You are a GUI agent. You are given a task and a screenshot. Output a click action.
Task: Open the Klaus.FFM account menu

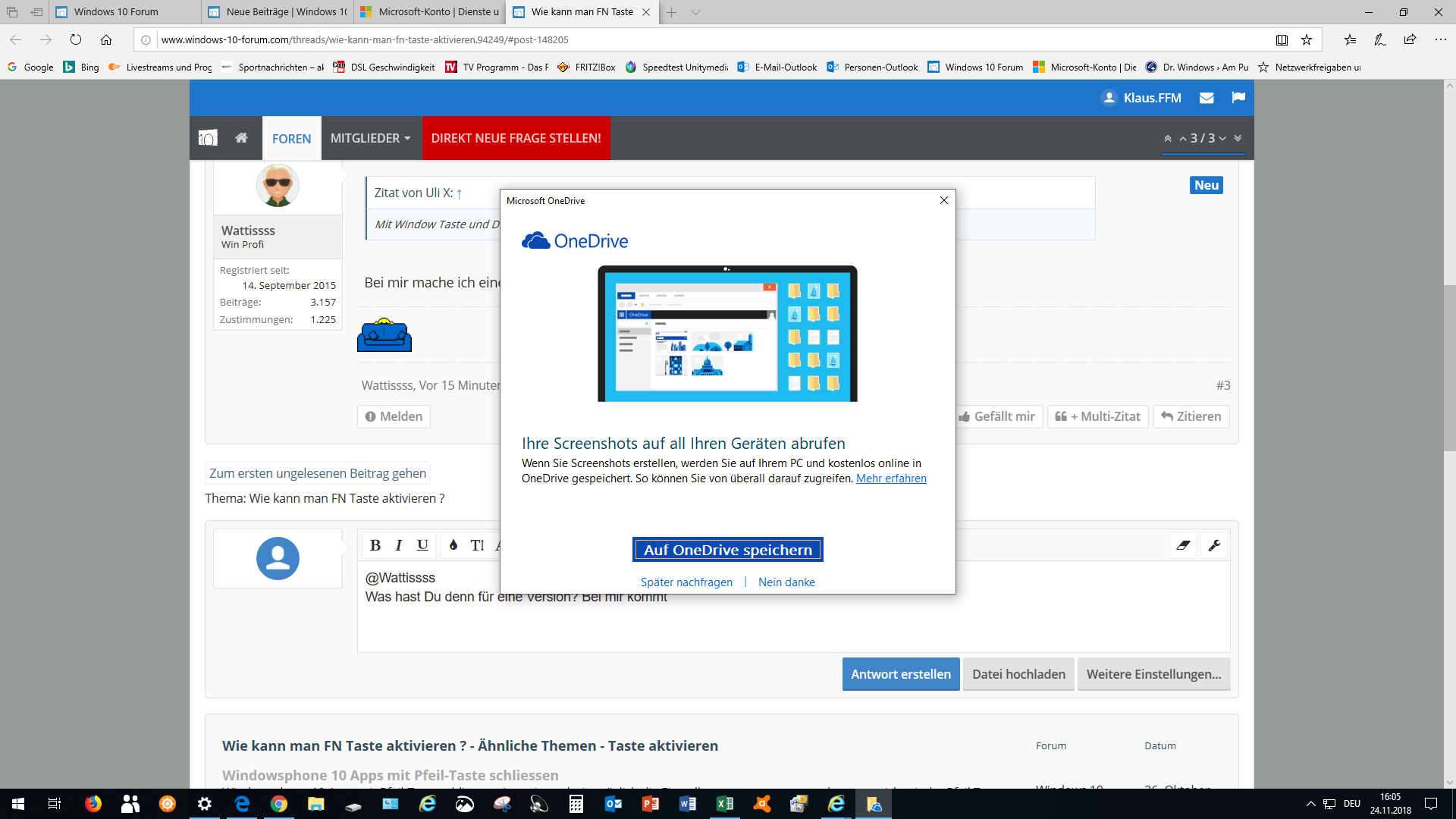coord(1141,98)
